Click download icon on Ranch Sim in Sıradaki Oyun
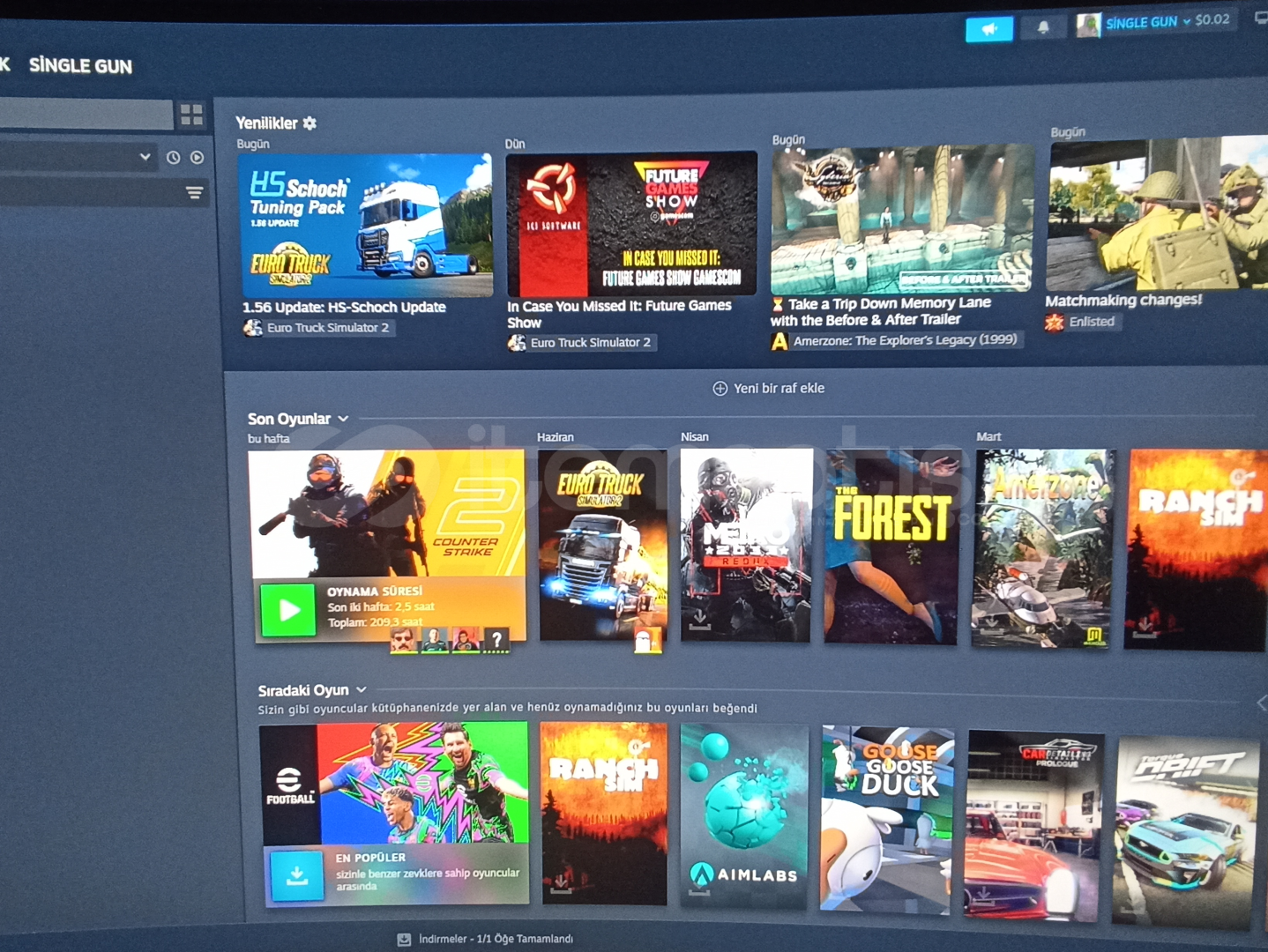This screenshot has height=952, width=1268. tap(560, 883)
